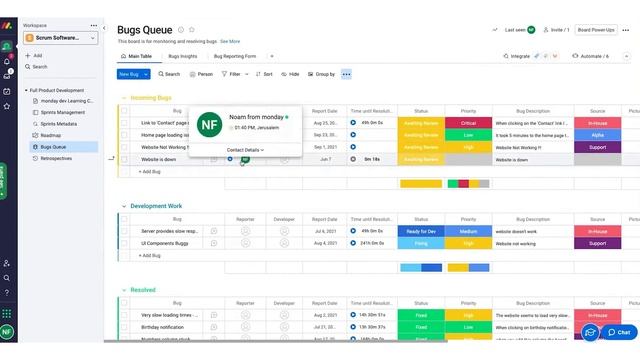Open updates for UI Components Buggy

(213, 243)
